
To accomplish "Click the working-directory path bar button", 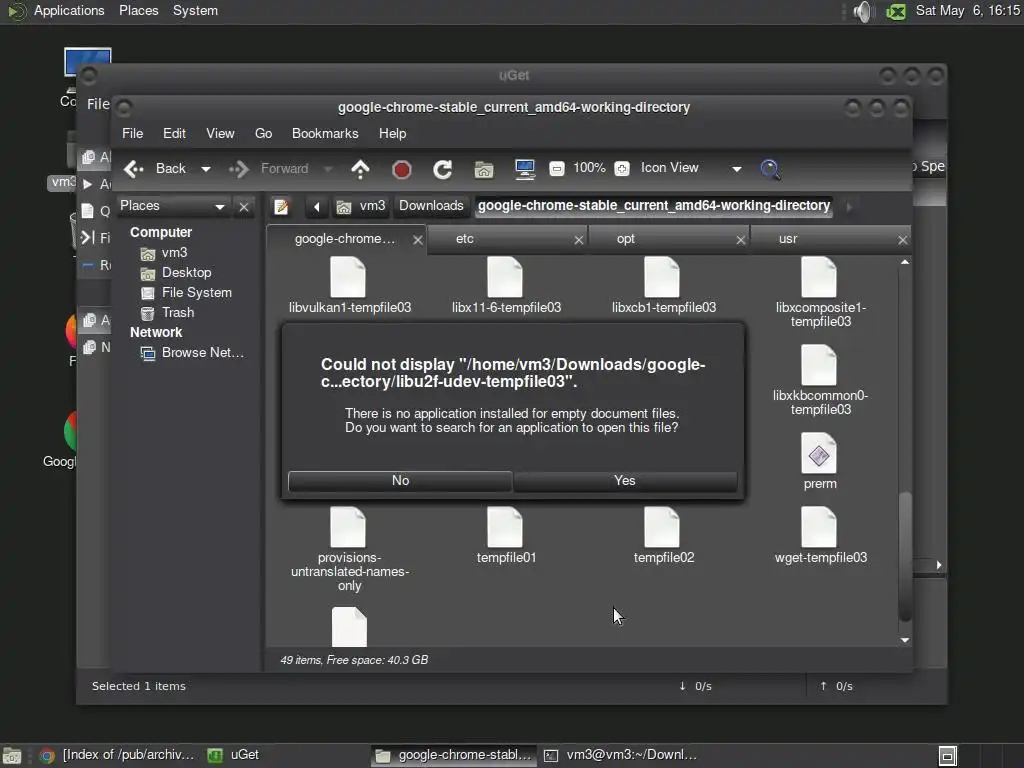I will click(654, 206).
